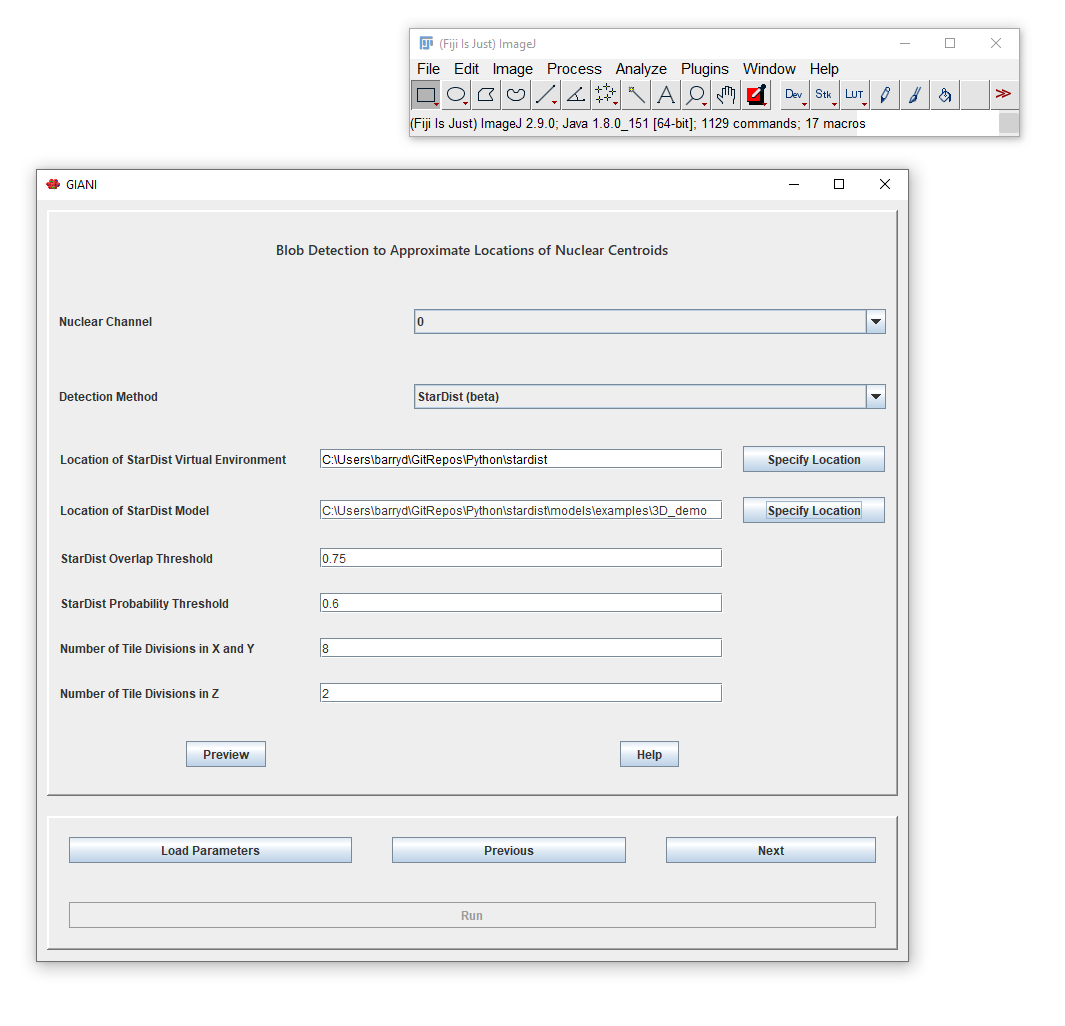
Task: Click the Tile Divisions in Z field
Action: click(521, 693)
